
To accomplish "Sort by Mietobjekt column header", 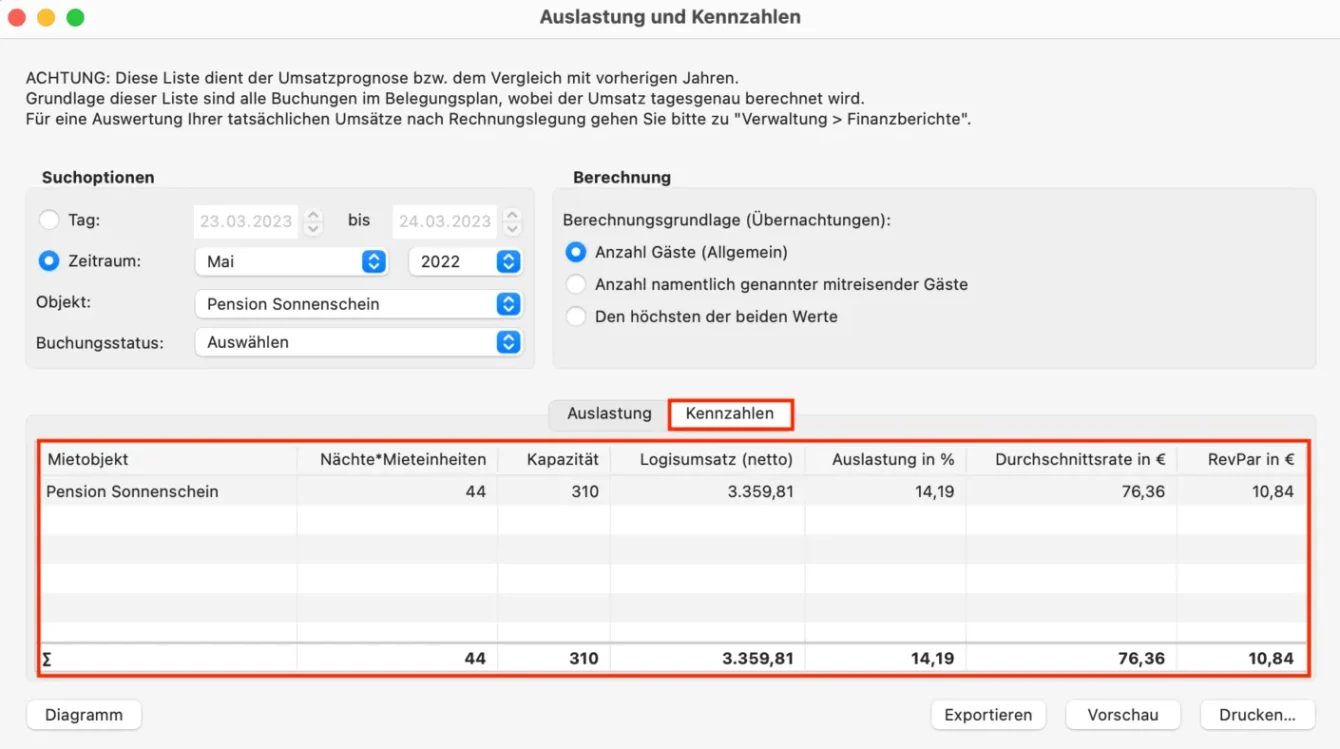I will click(168, 460).
